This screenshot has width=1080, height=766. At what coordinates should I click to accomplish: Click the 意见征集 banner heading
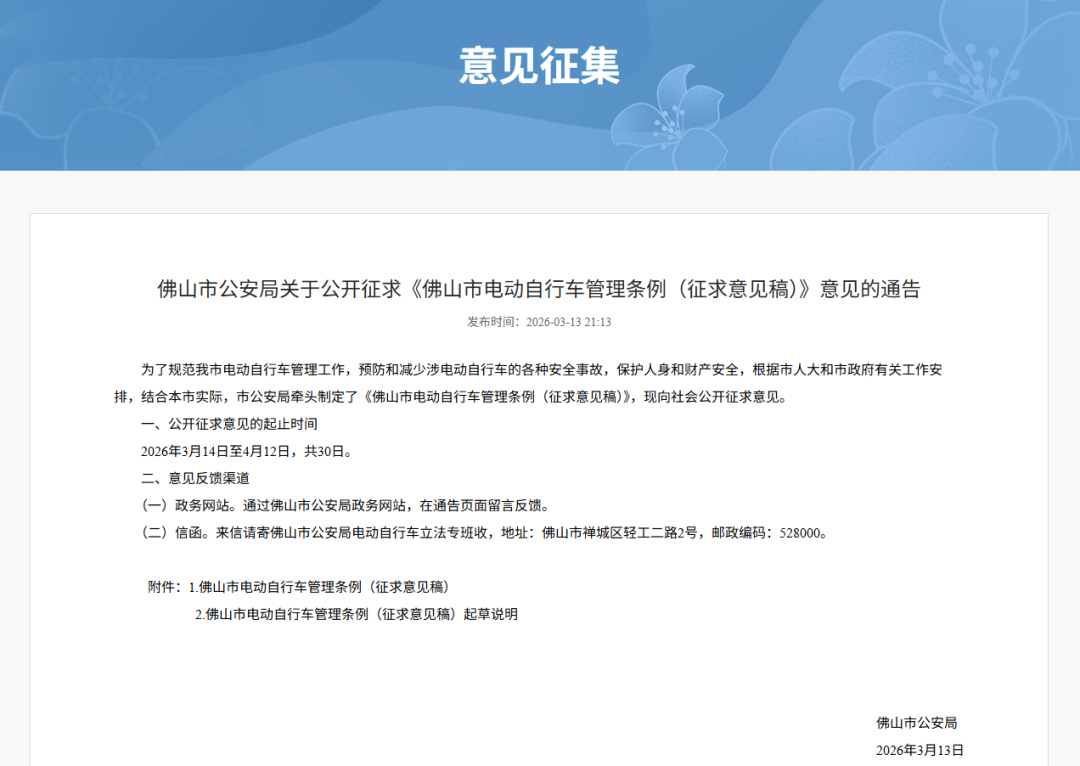pos(539,65)
